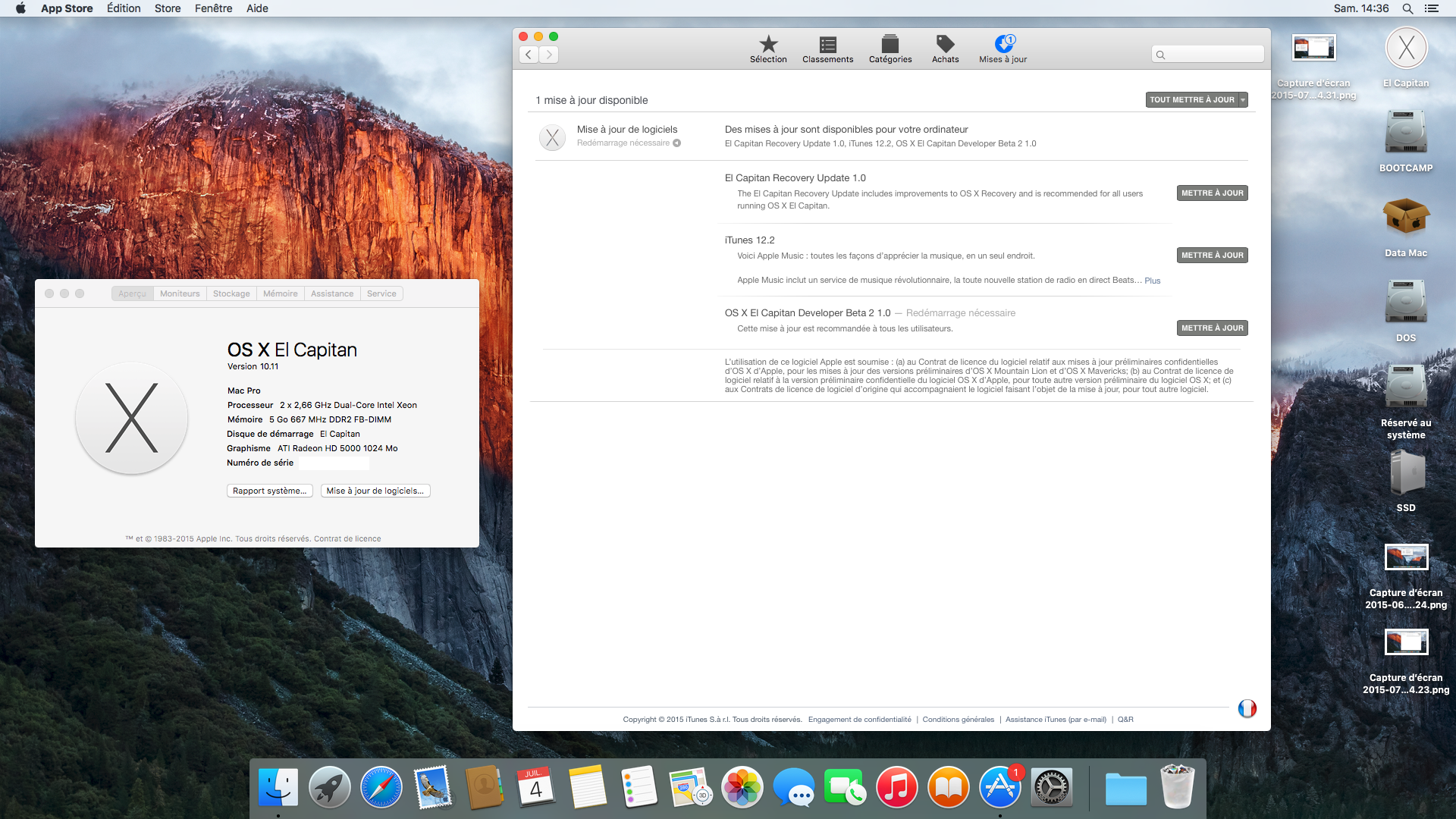Image resolution: width=1456 pixels, height=819 pixels.
Task: Open the Trash in the Dock
Action: (1177, 787)
